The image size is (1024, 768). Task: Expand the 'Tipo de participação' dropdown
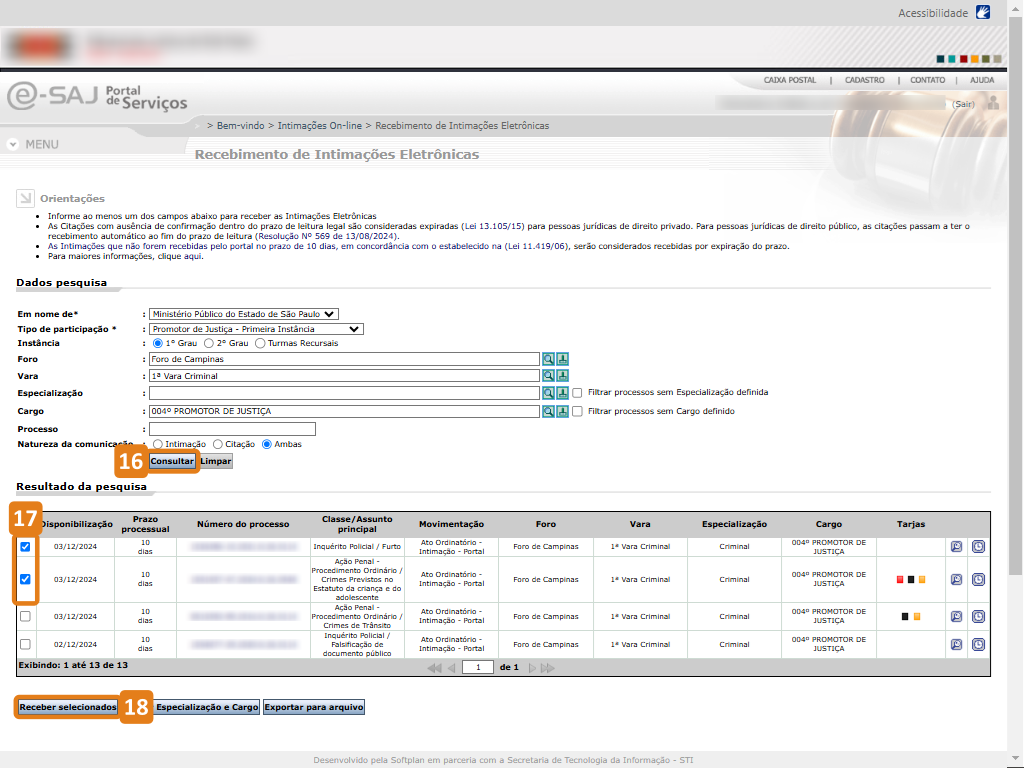tap(256, 329)
